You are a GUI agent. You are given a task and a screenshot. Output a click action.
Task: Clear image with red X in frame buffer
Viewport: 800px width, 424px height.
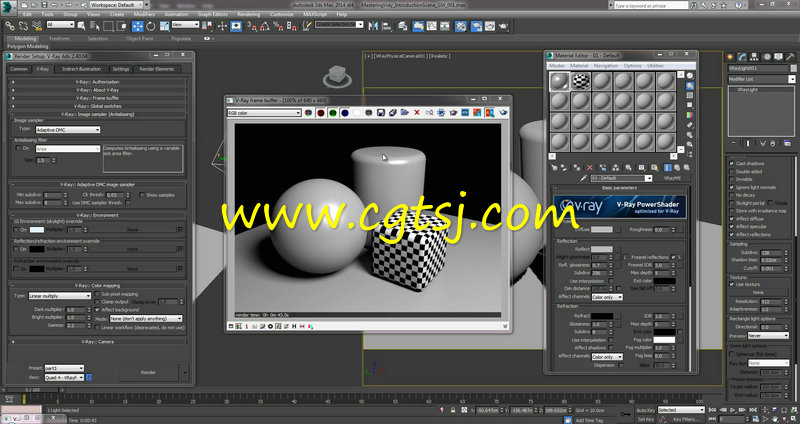point(417,113)
